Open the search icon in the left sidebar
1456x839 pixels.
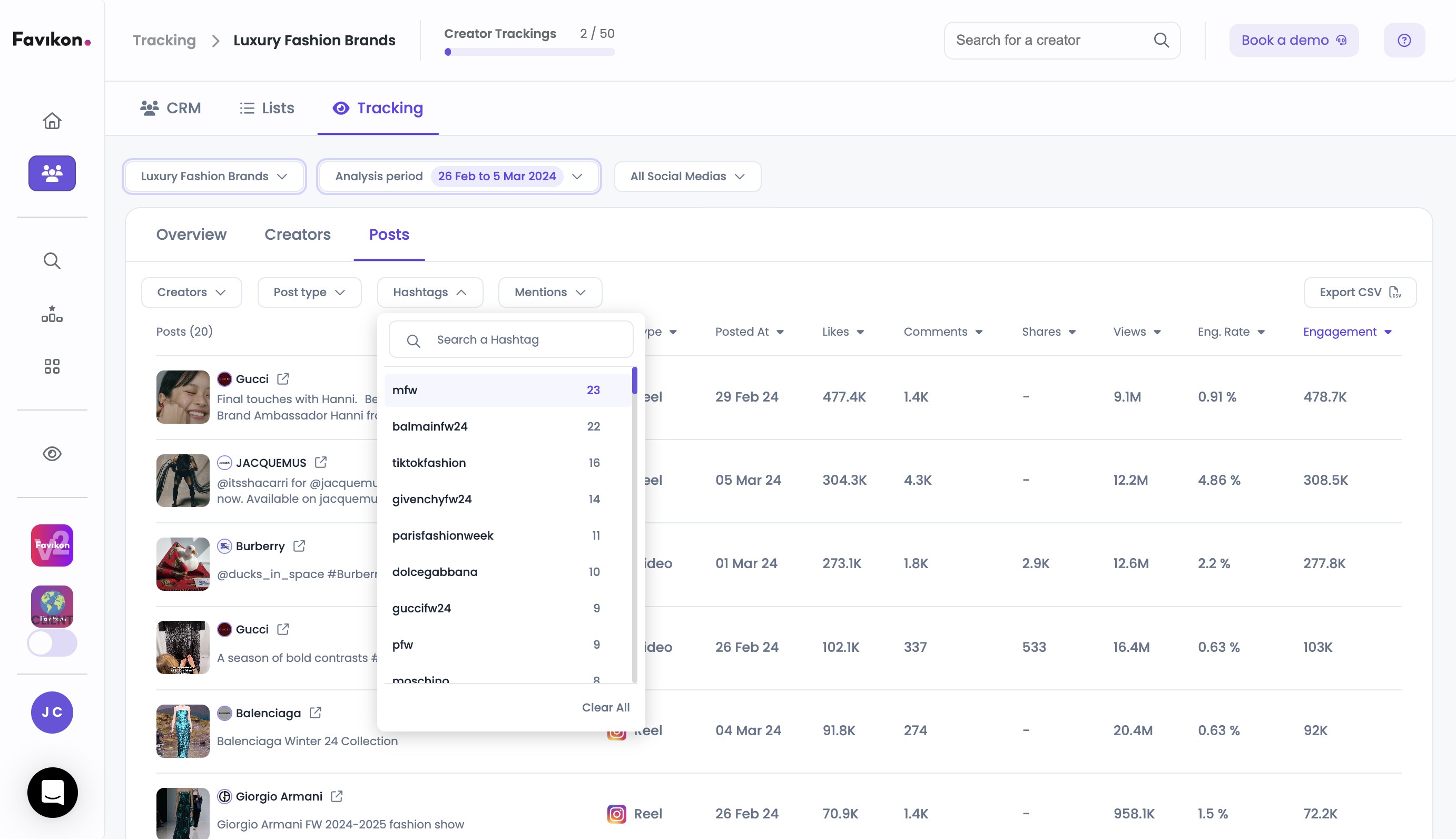coord(52,260)
